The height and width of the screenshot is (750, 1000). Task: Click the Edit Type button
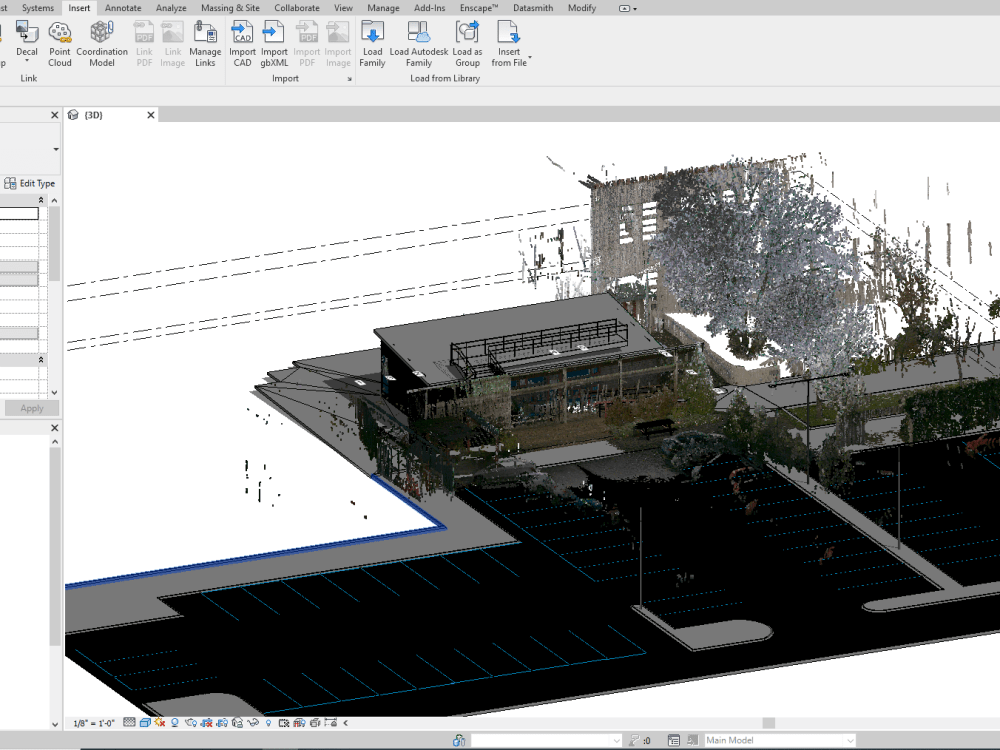(x=30, y=183)
